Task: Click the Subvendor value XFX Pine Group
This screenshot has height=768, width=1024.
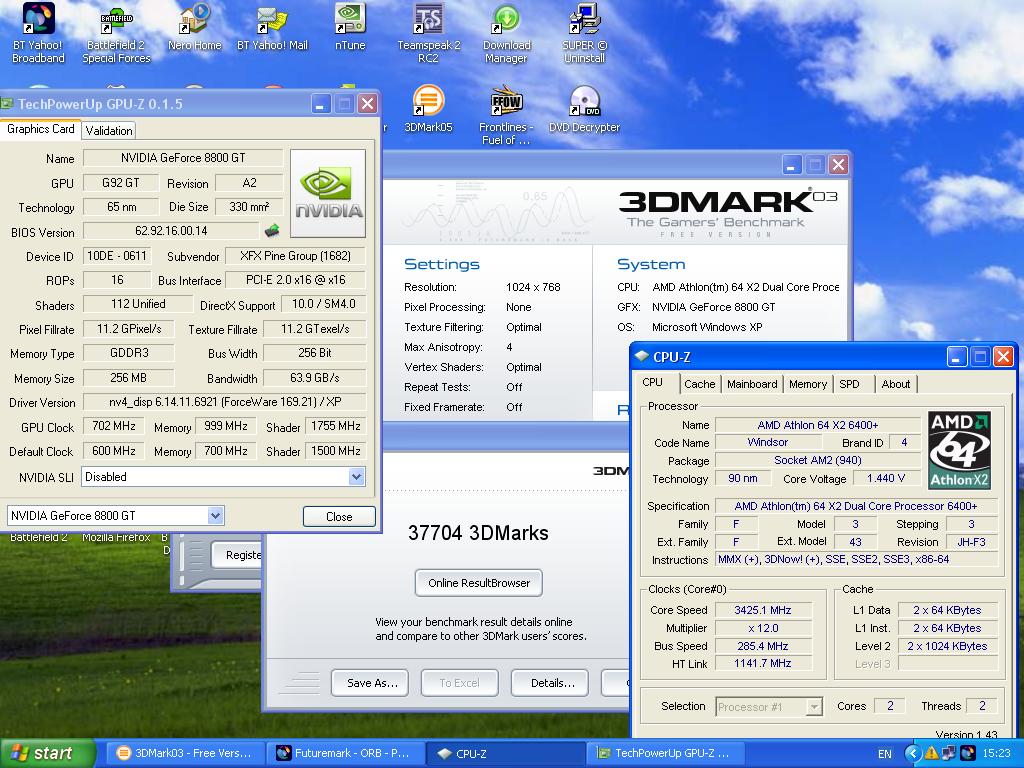Action: point(295,256)
